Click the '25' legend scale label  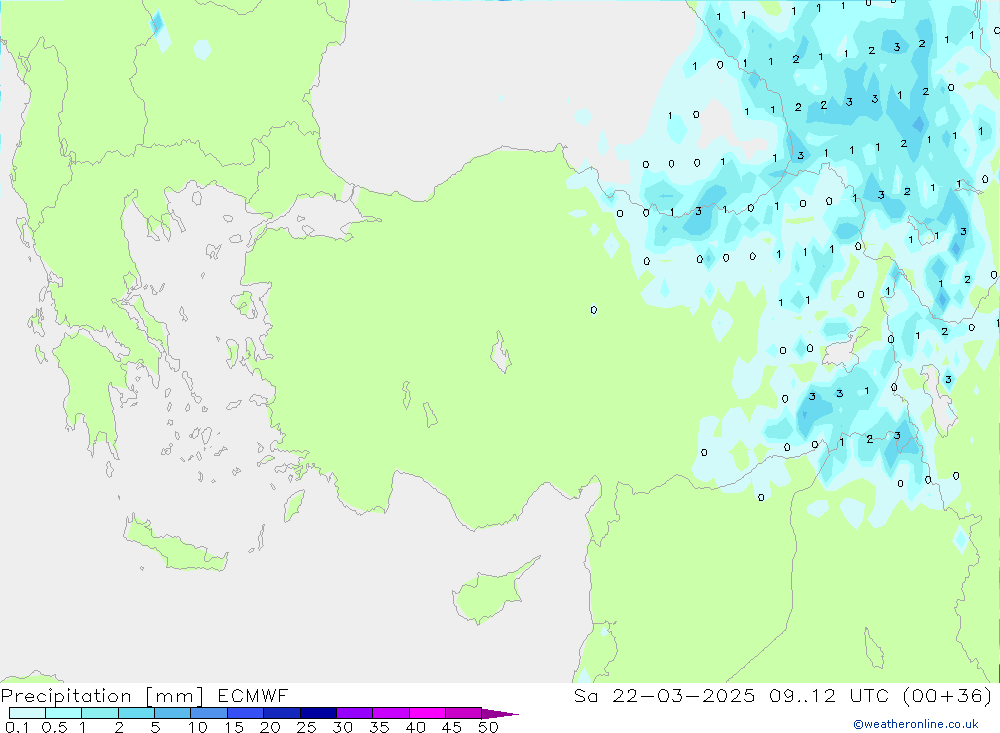click(x=306, y=727)
